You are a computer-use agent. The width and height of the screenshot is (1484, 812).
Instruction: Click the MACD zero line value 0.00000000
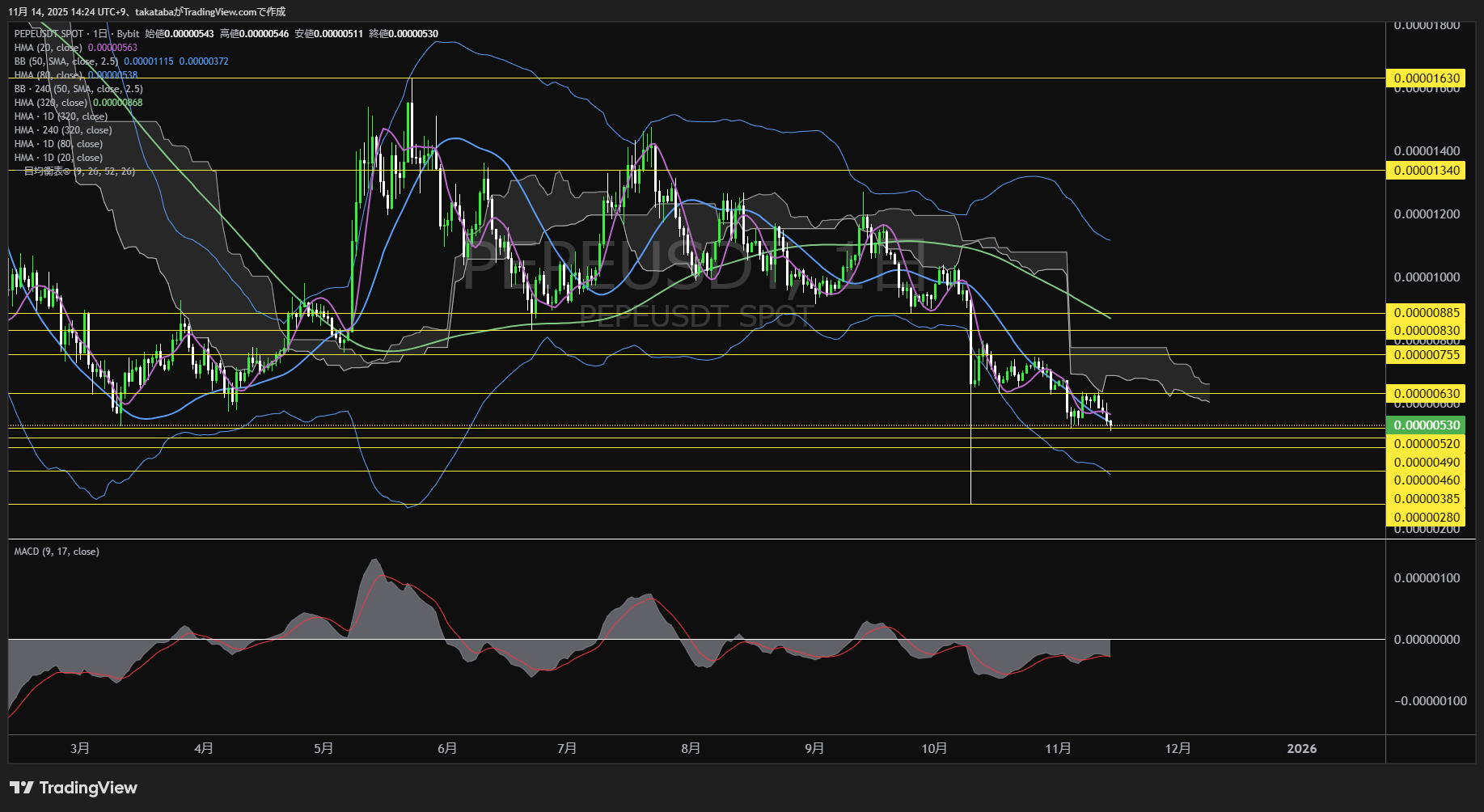(1427, 640)
